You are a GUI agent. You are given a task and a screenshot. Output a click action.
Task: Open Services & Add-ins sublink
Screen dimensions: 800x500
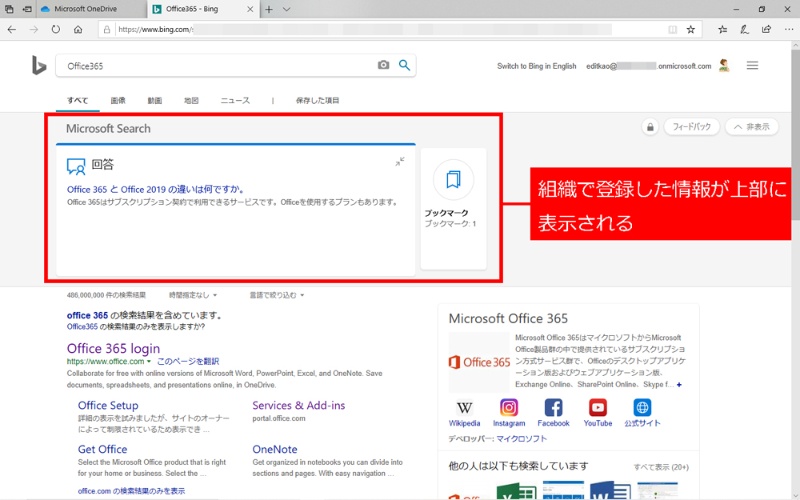[x=298, y=406]
